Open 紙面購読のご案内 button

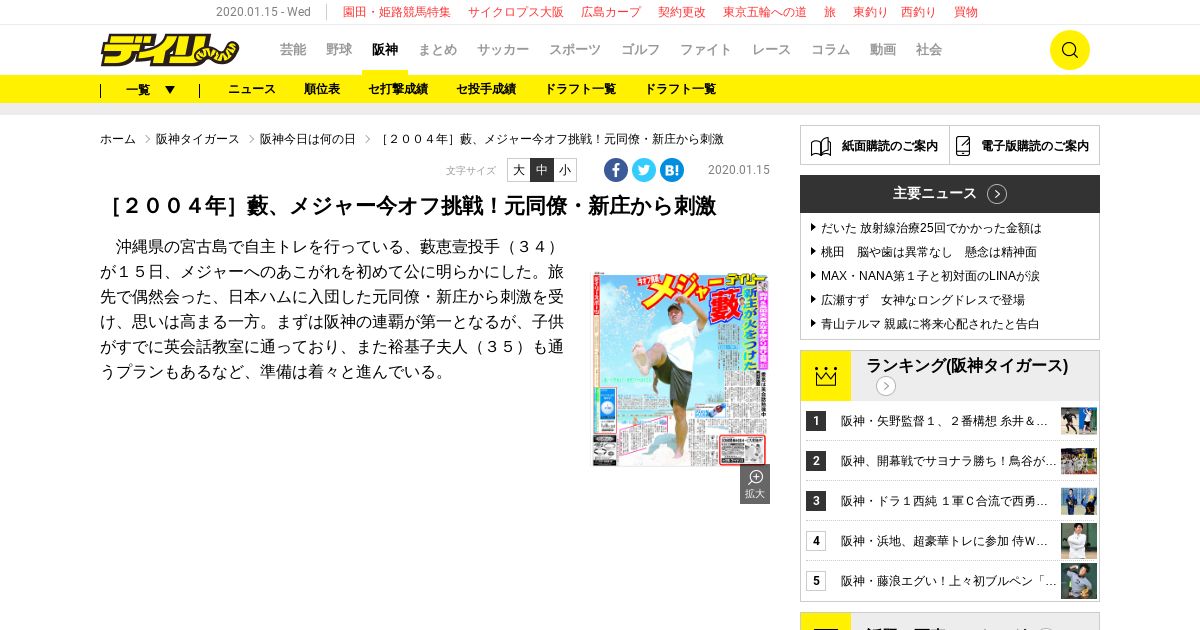tap(875, 145)
